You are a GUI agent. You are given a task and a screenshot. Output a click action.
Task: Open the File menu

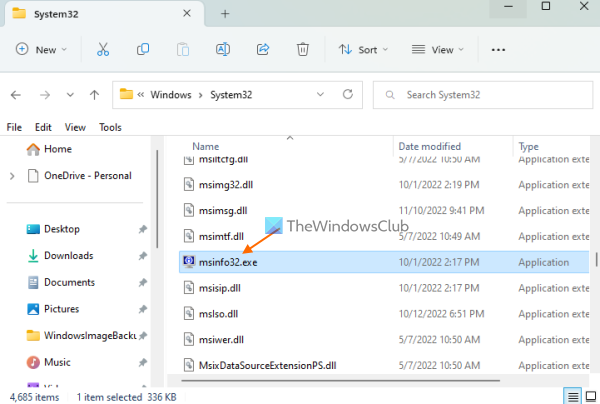[14, 127]
